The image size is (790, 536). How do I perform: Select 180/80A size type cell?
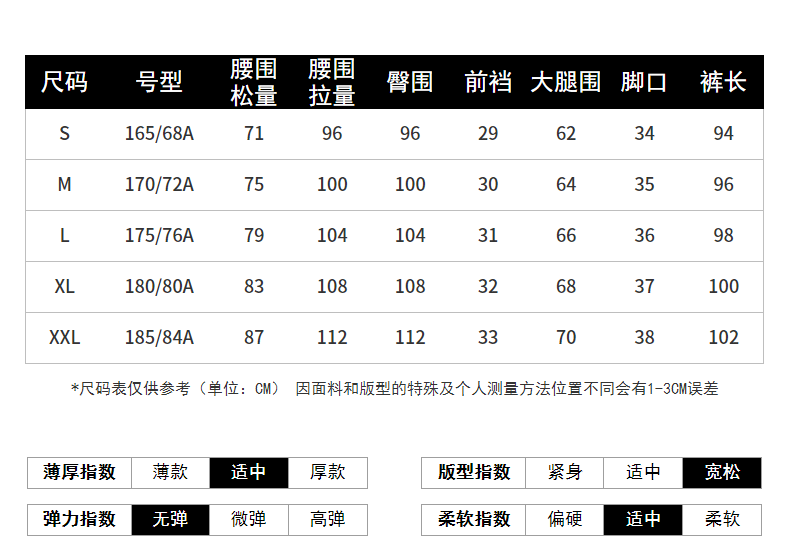point(159,287)
